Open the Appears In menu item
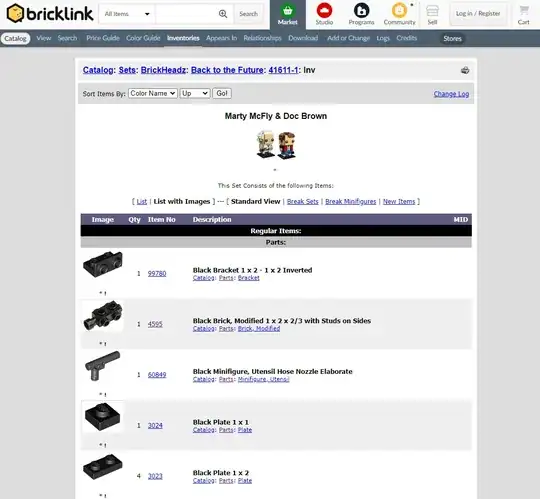The image size is (540, 499). point(221,38)
